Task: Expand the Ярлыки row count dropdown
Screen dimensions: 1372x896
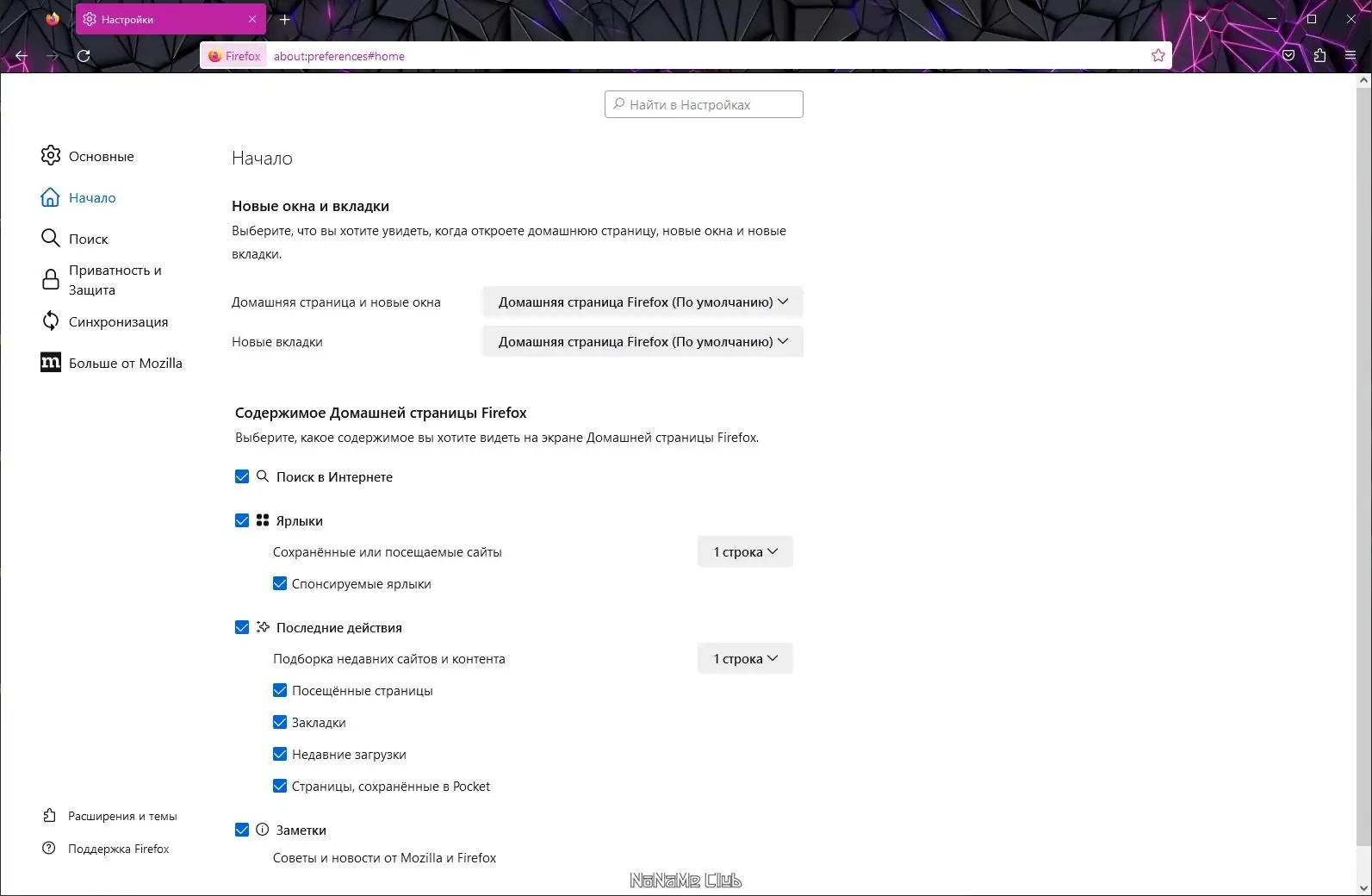Action: point(745,552)
